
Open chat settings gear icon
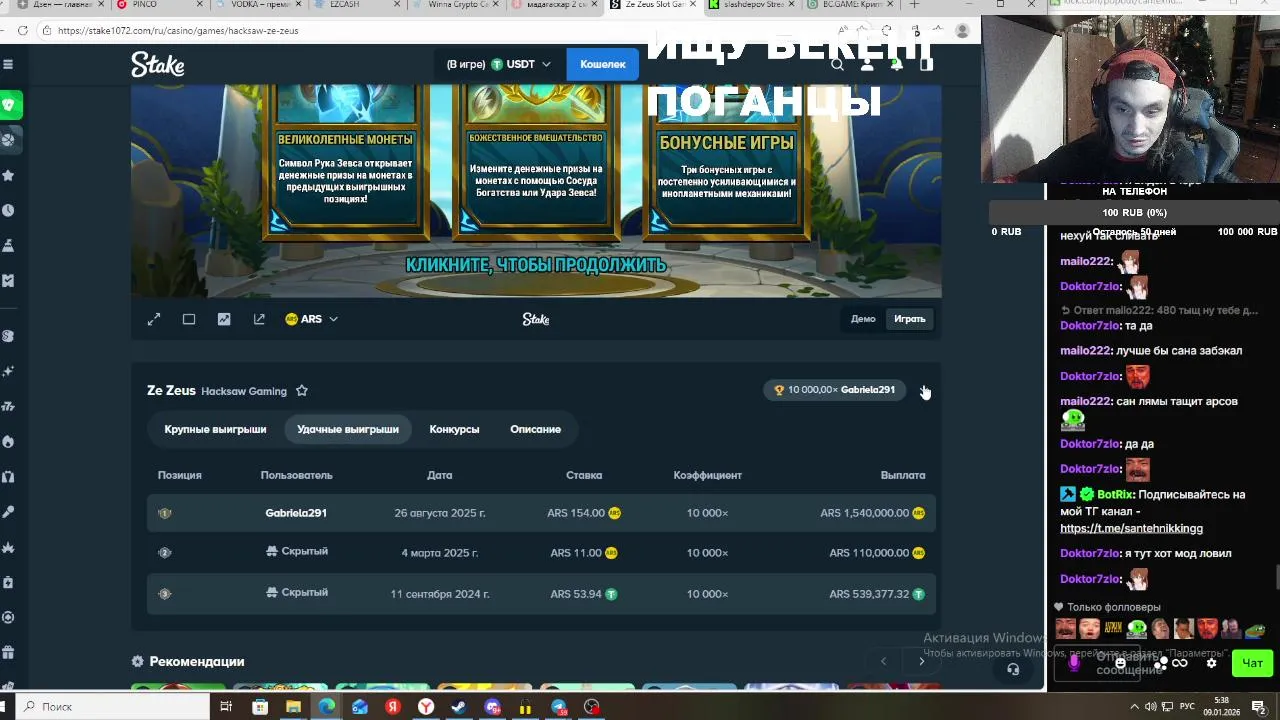(x=1211, y=663)
